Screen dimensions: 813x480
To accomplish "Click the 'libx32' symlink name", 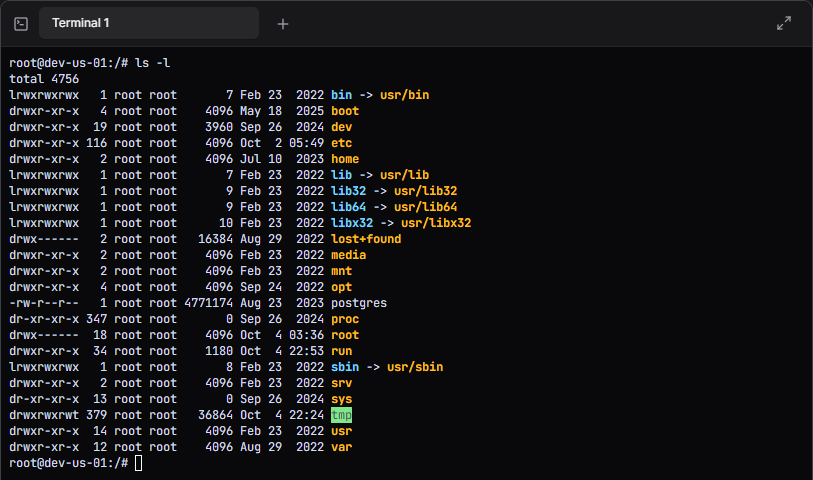I will pos(352,223).
